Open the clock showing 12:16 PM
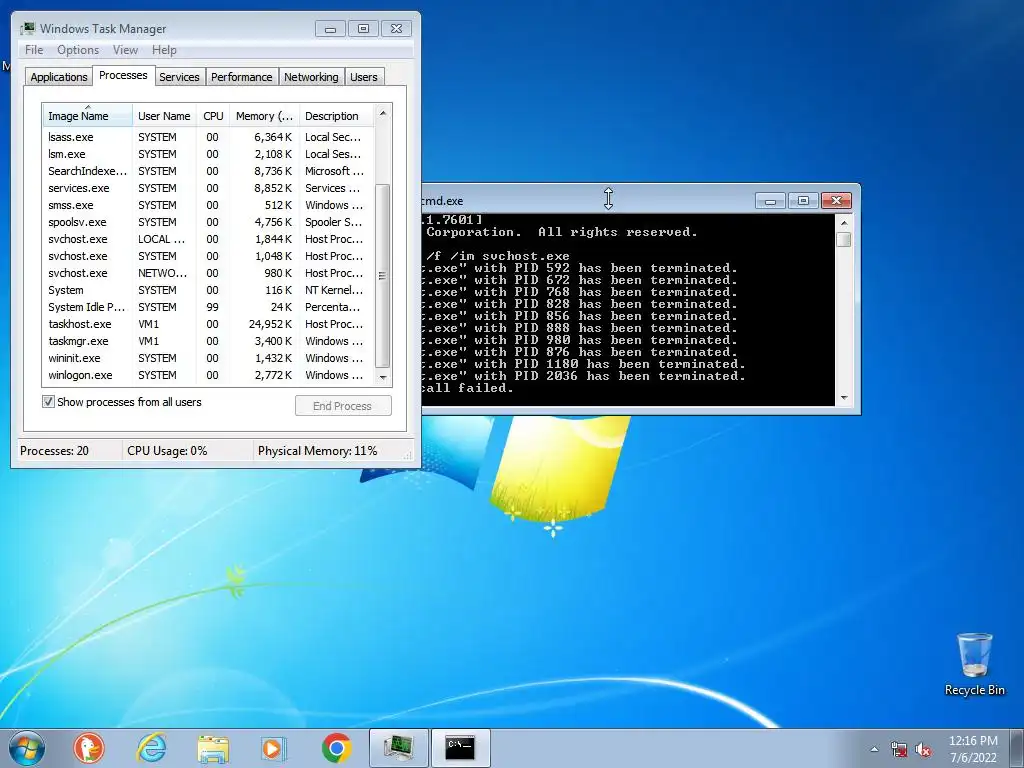The height and width of the screenshot is (768, 1024). 973,741
